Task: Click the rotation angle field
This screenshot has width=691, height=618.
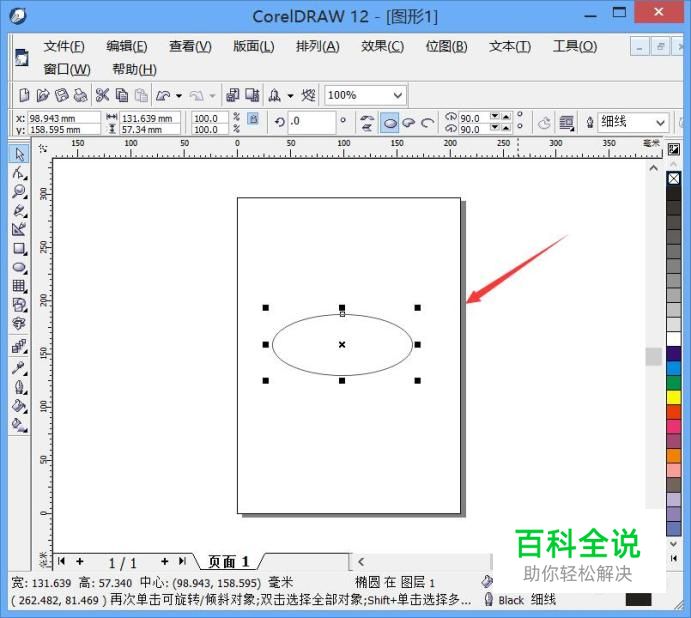Action: pyautogui.click(x=311, y=122)
